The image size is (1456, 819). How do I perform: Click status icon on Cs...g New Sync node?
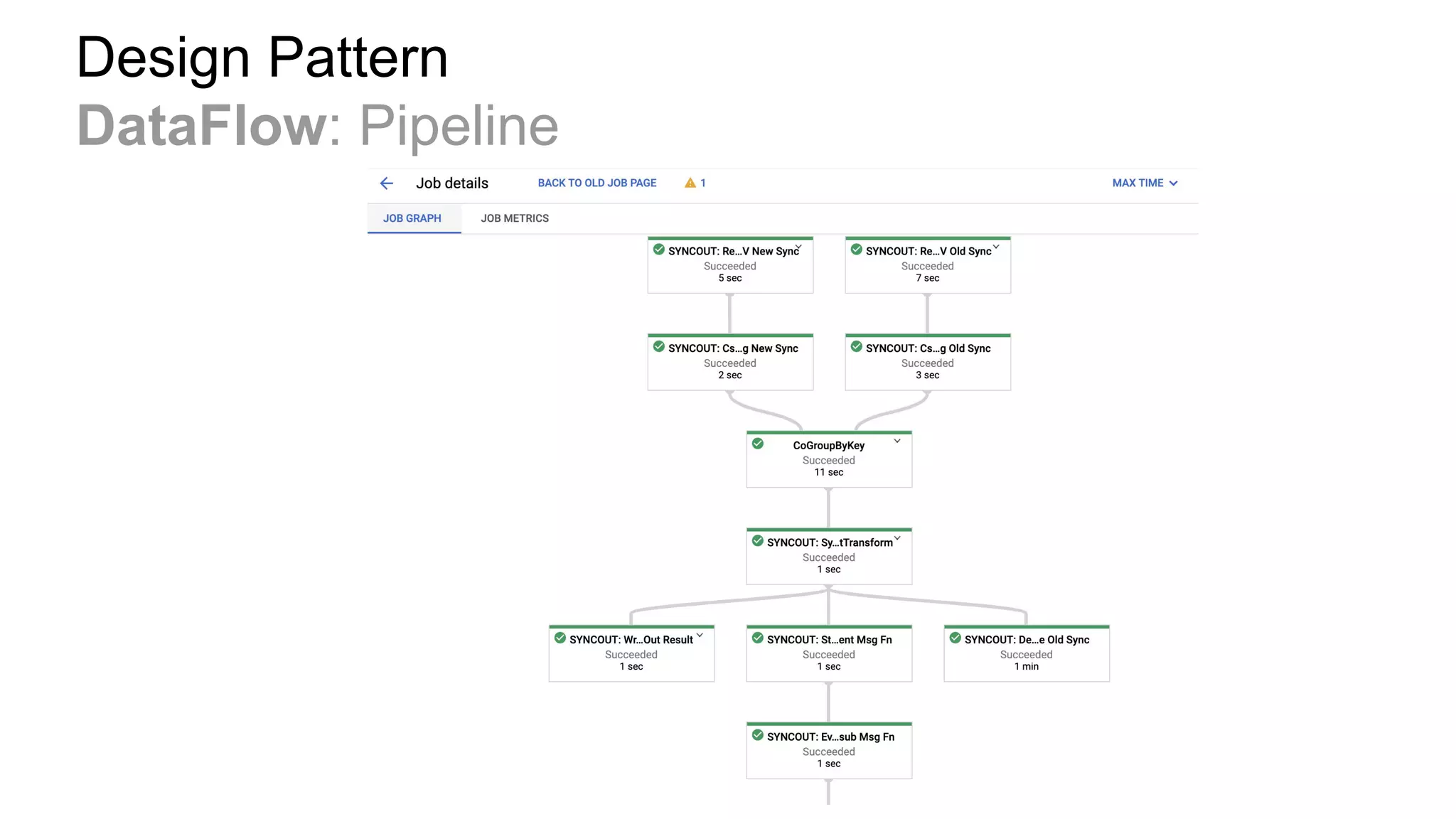tap(659, 347)
